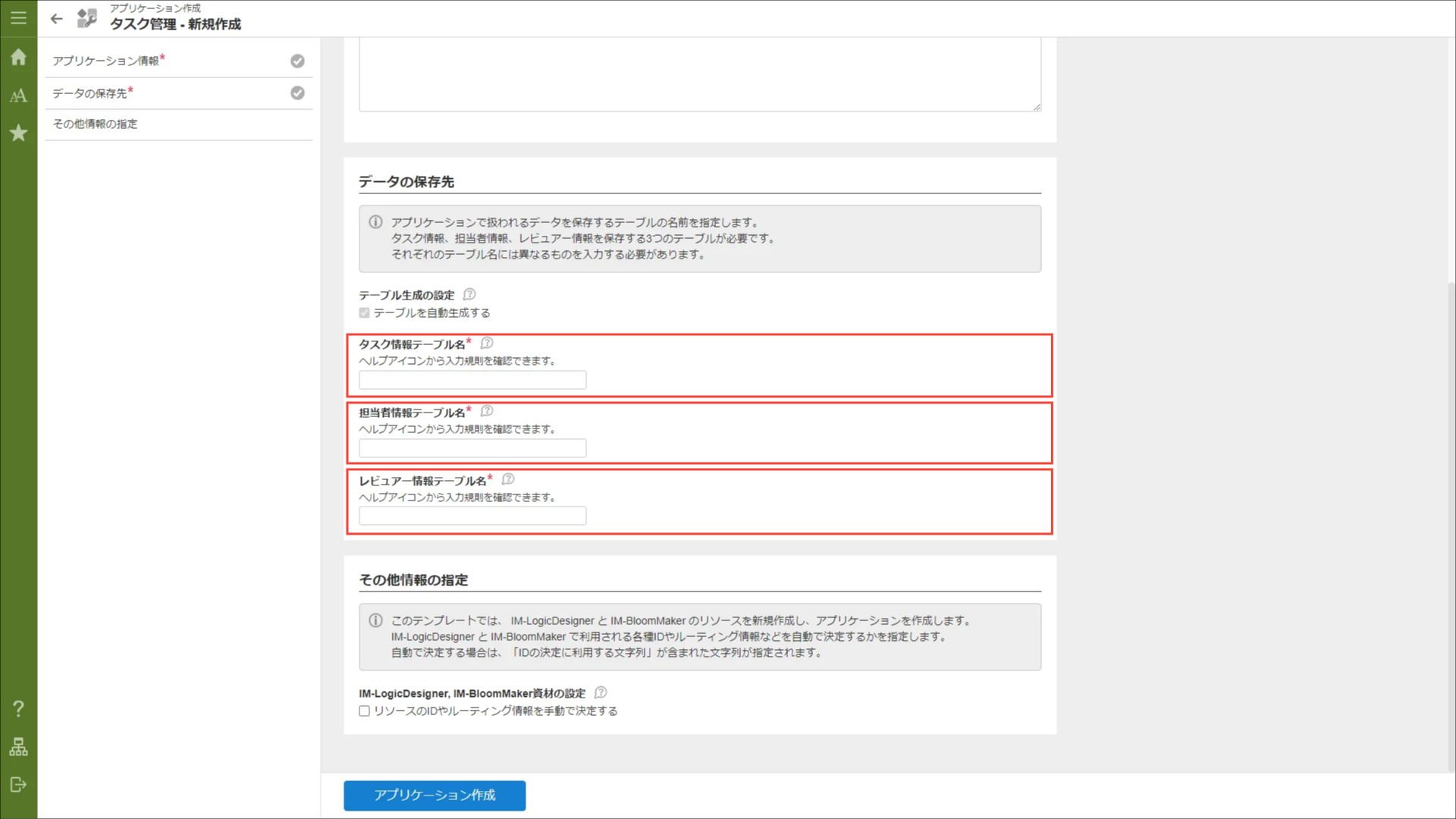1456x819 pixels.
Task: Open help via the question mark sidebar icon
Action: point(18,709)
